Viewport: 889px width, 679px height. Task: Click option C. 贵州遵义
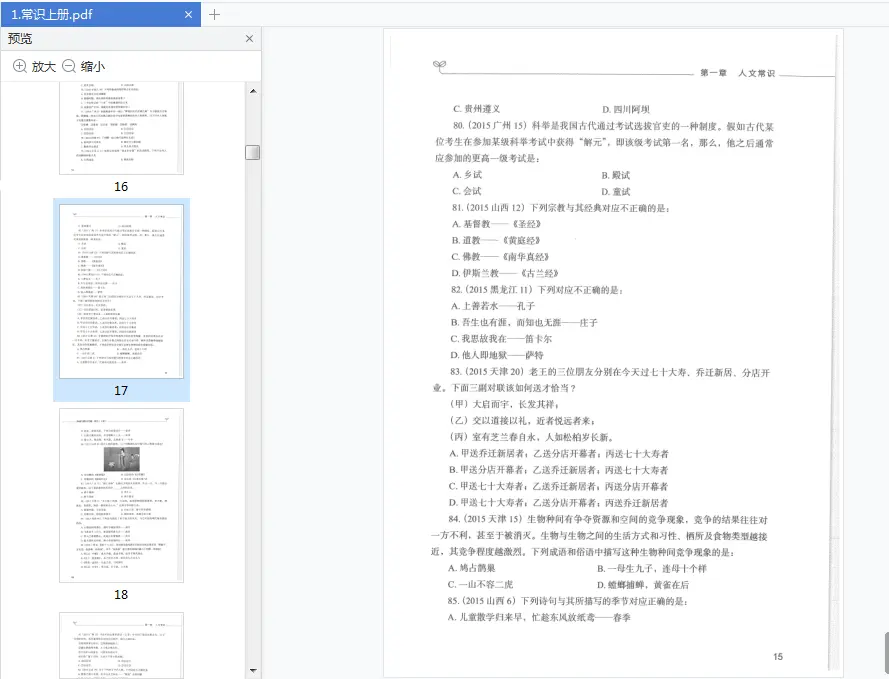click(476, 109)
